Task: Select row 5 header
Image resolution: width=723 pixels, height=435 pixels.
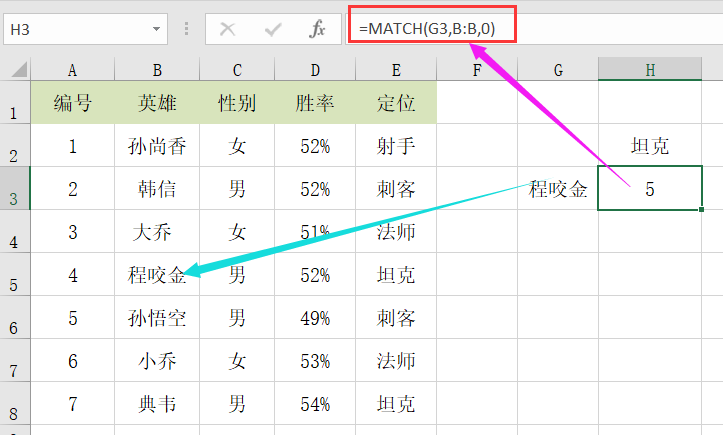Action: (x=15, y=274)
